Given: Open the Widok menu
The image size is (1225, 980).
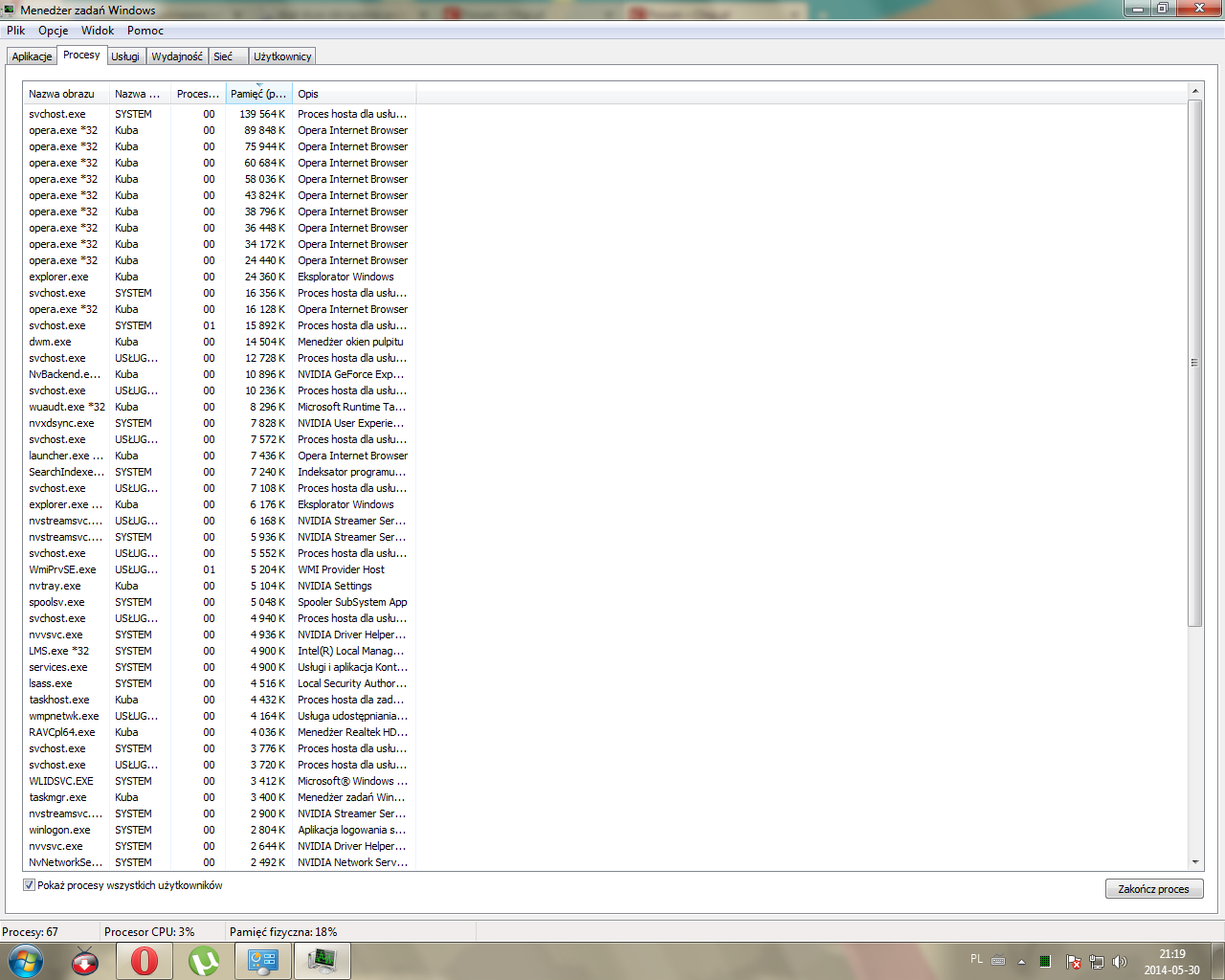Looking at the screenshot, I should click(98, 31).
